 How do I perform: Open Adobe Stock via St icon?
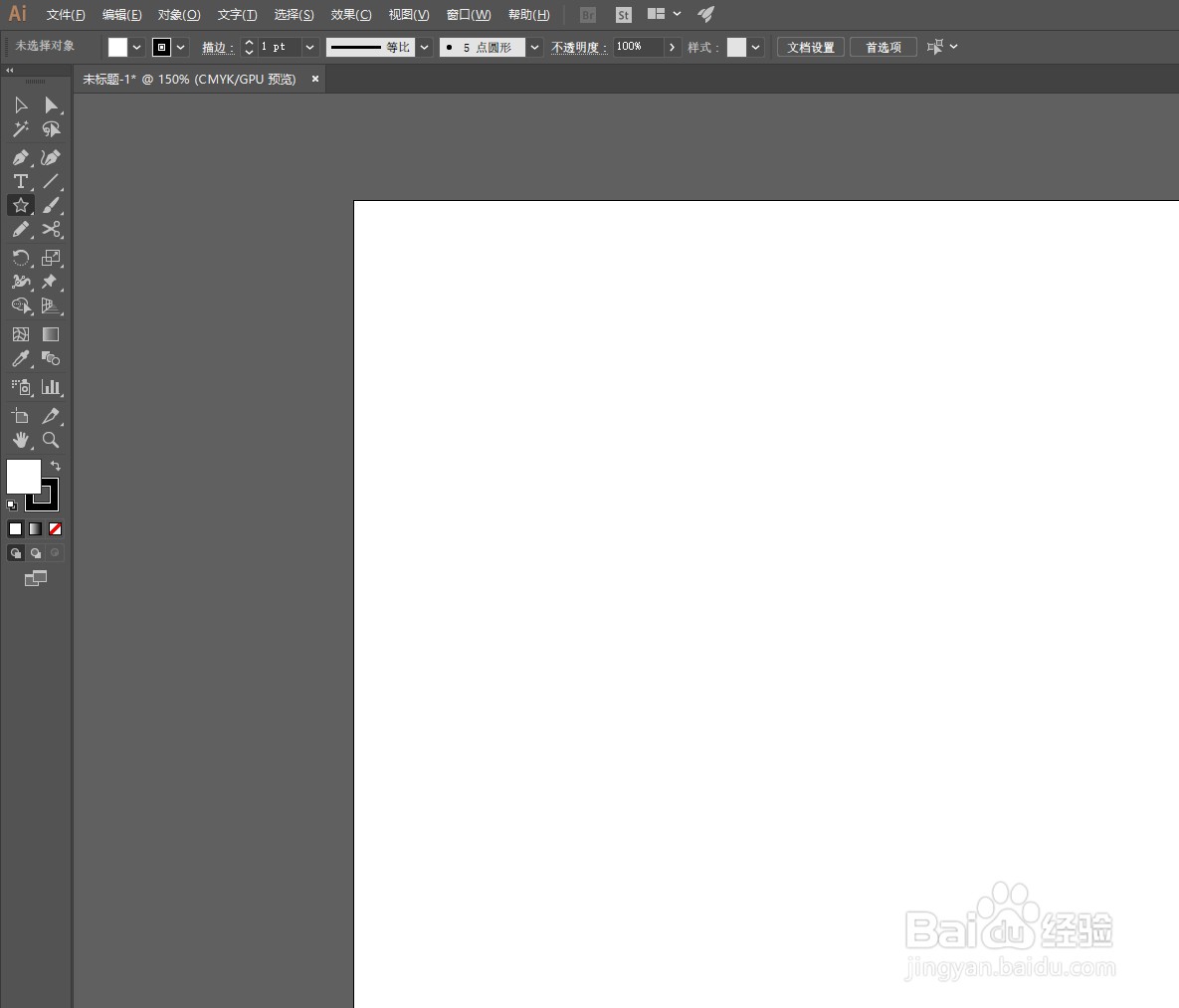(624, 14)
